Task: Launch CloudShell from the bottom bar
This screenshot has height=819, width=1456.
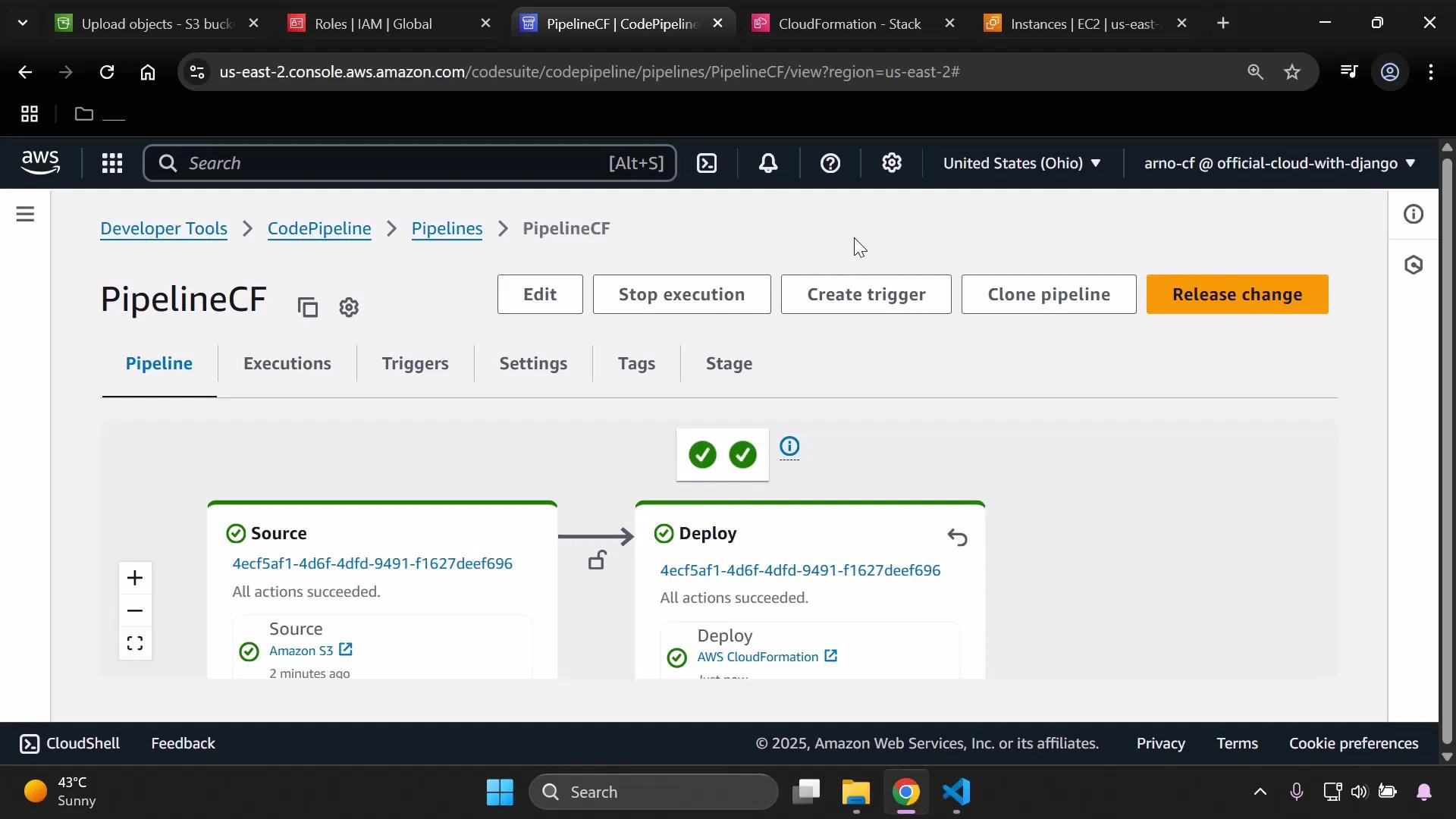Action: tap(69, 743)
